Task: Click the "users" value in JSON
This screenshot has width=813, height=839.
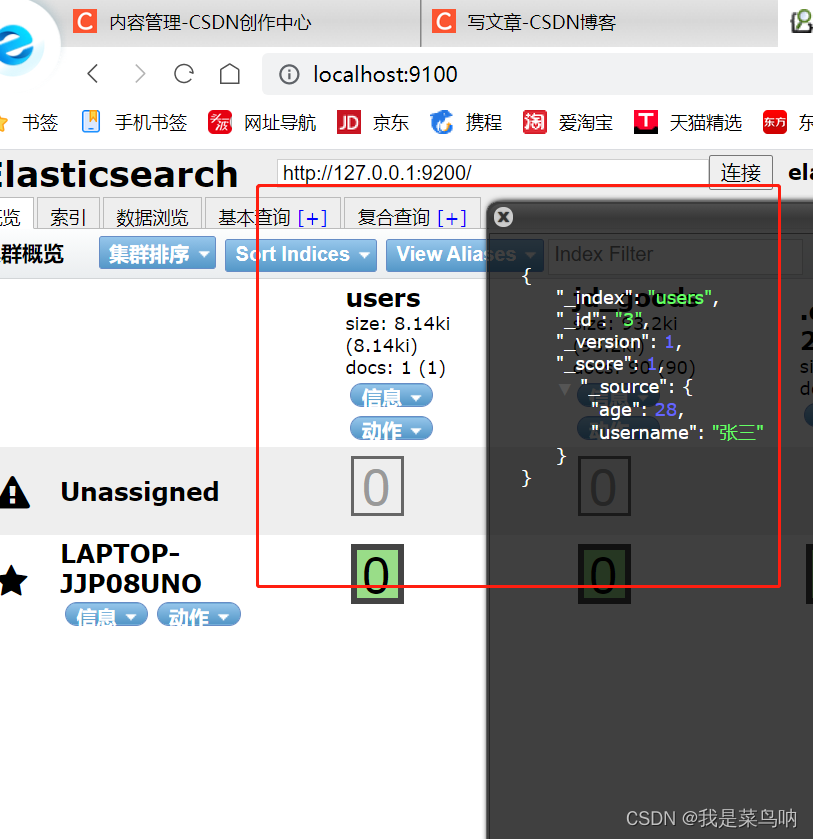Action: (x=680, y=298)
